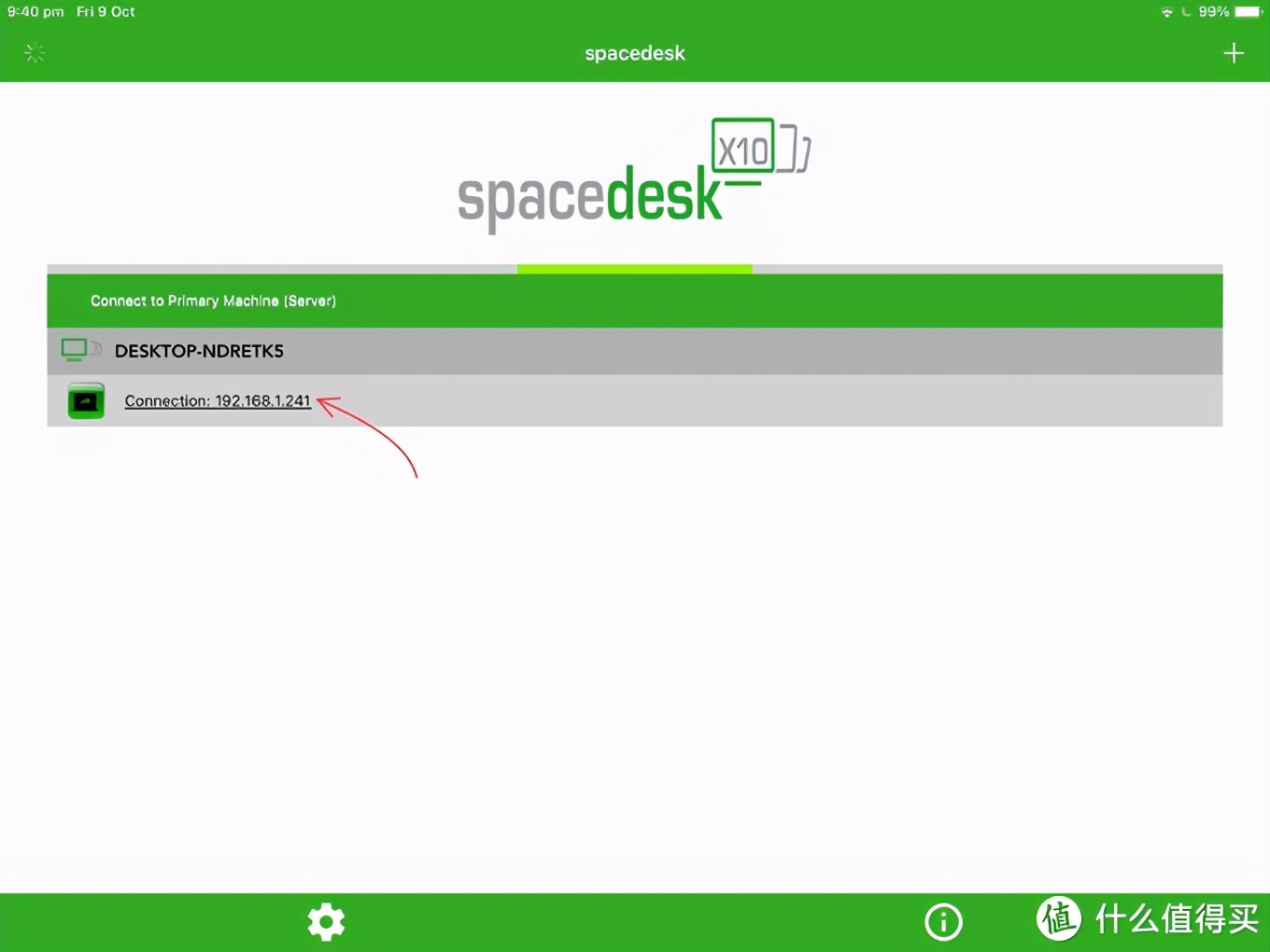Viewport: 1270px width, 952px height.
Task: Check the battery indicator in the status bar
Action: tap(1248, 12)
